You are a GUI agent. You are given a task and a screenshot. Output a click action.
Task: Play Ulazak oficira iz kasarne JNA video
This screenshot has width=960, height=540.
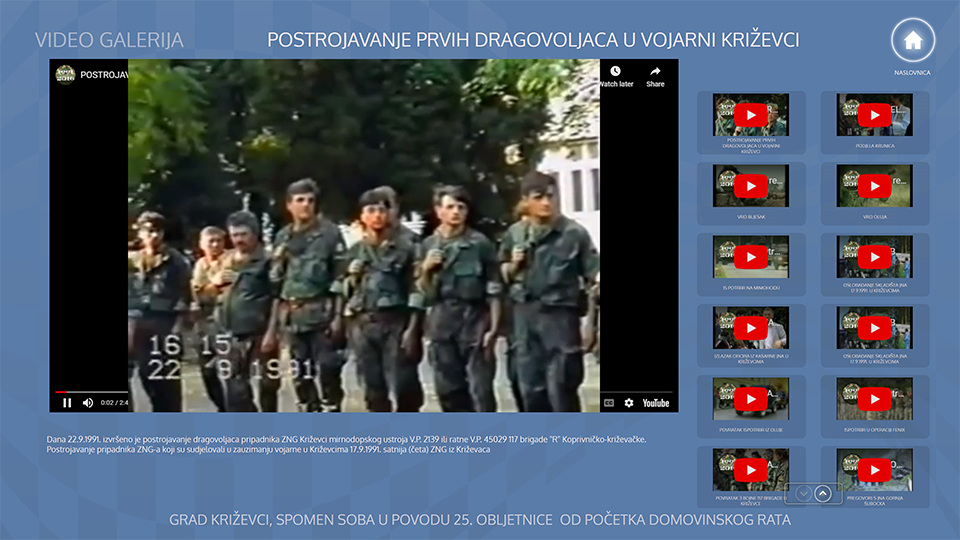tap(751, 328)
